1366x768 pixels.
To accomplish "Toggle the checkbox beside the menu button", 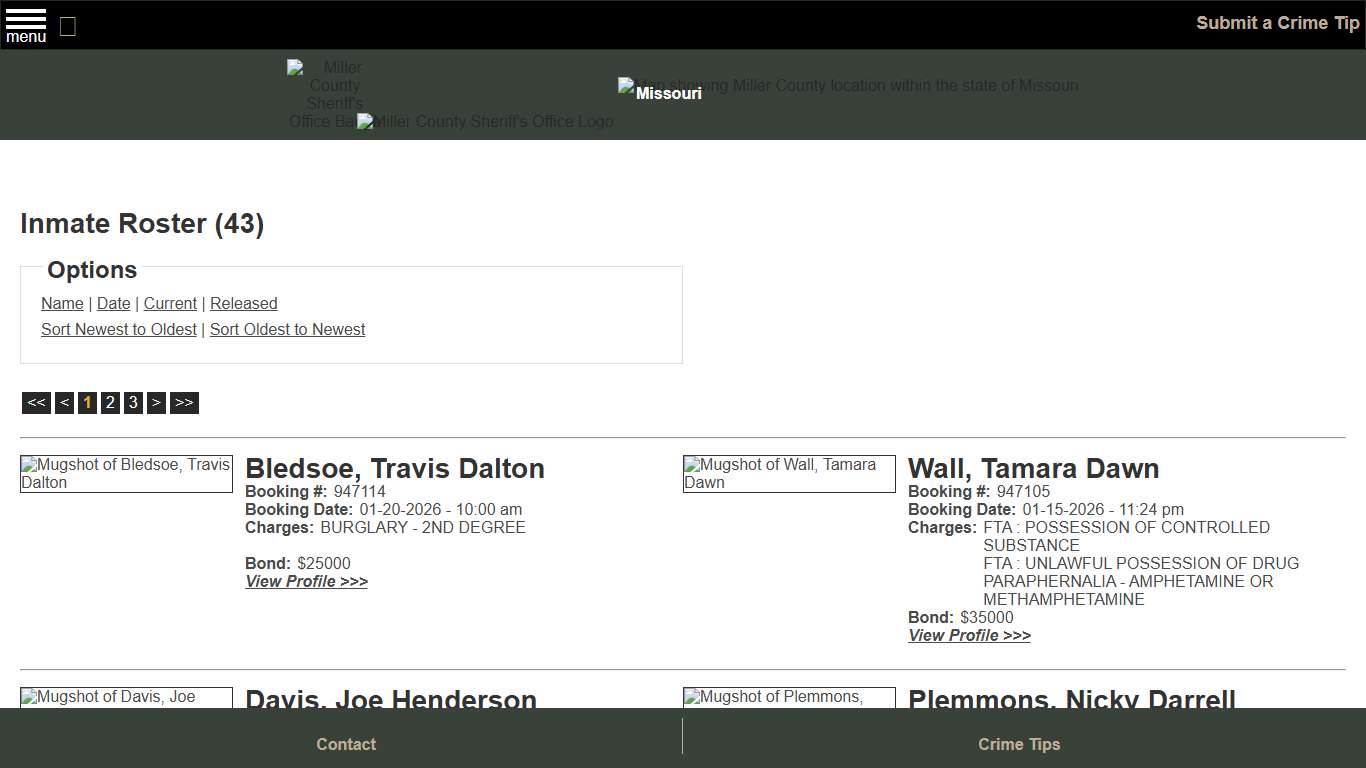I will click(x=67, y=27).
